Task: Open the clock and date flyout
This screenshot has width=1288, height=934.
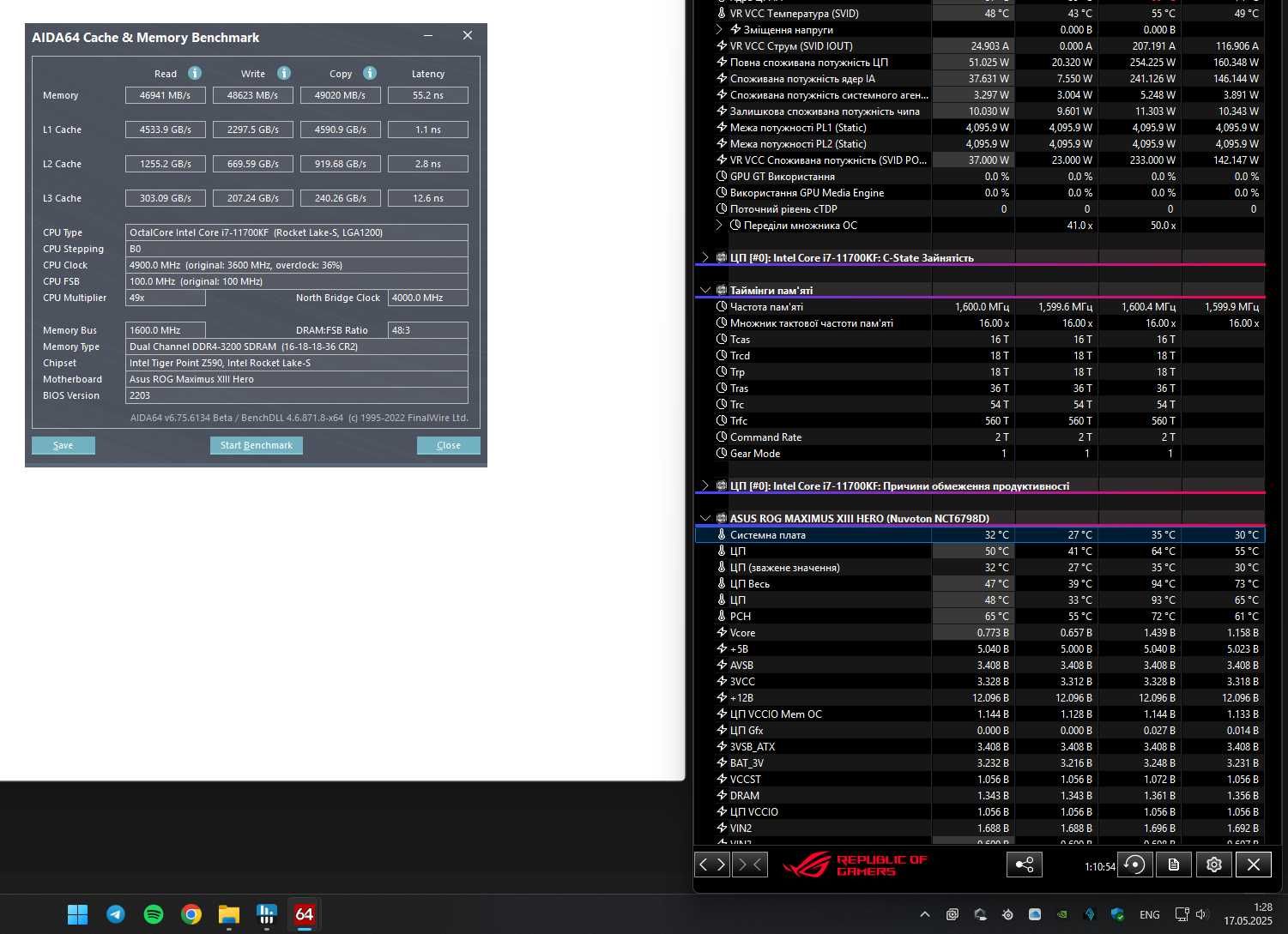Action: 1249,914
